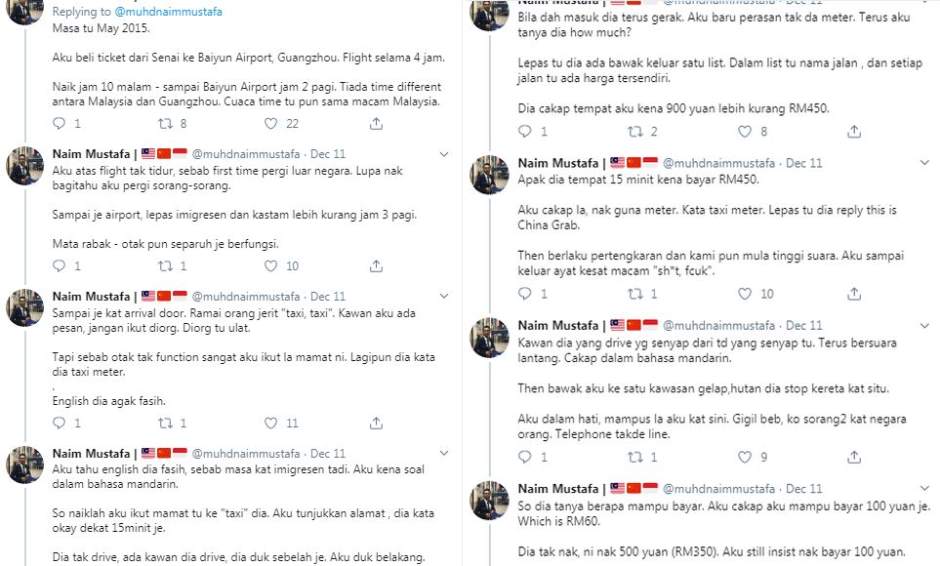Like the 'China Grab' tweet with 10 likes

pyautogui.click(x=744, y=294)
